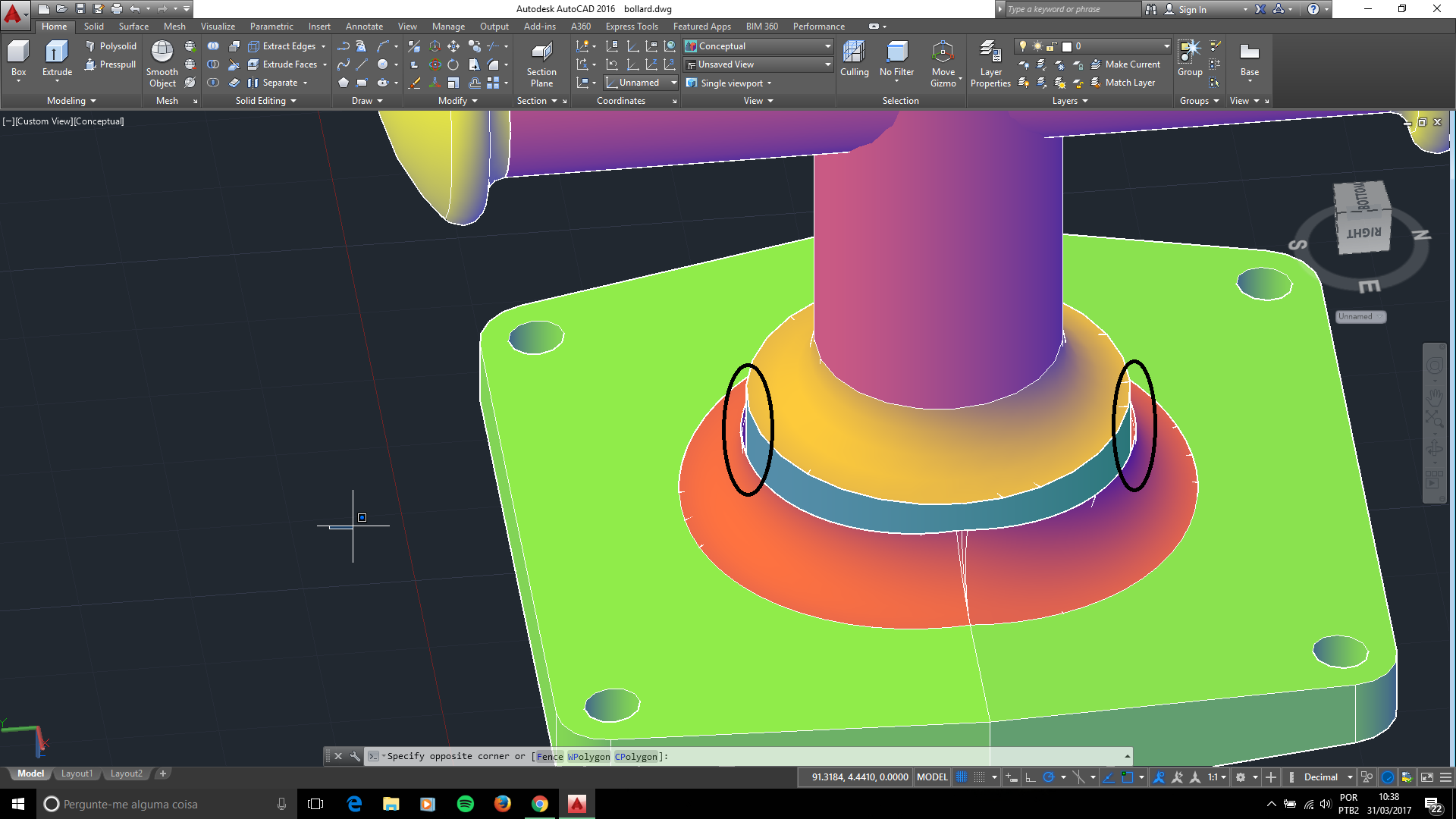Open the Polysolid tool
Image resolution: width=1456 pixels, height=819 pixels.
click(112, 45)
